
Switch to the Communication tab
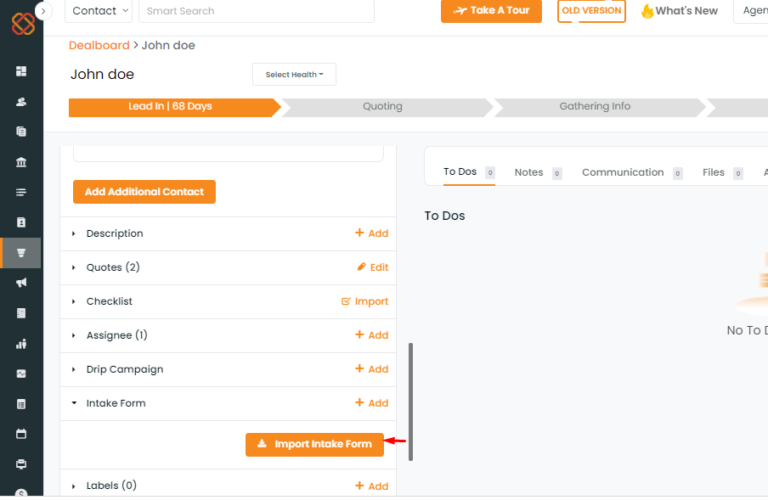tap(631, 172)
